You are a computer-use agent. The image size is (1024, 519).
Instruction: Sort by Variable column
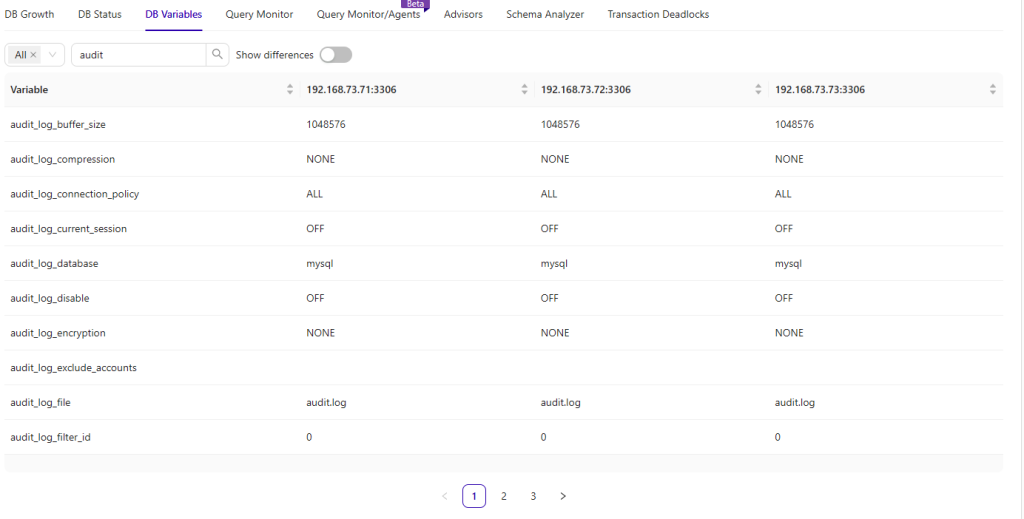click(290, 90)
